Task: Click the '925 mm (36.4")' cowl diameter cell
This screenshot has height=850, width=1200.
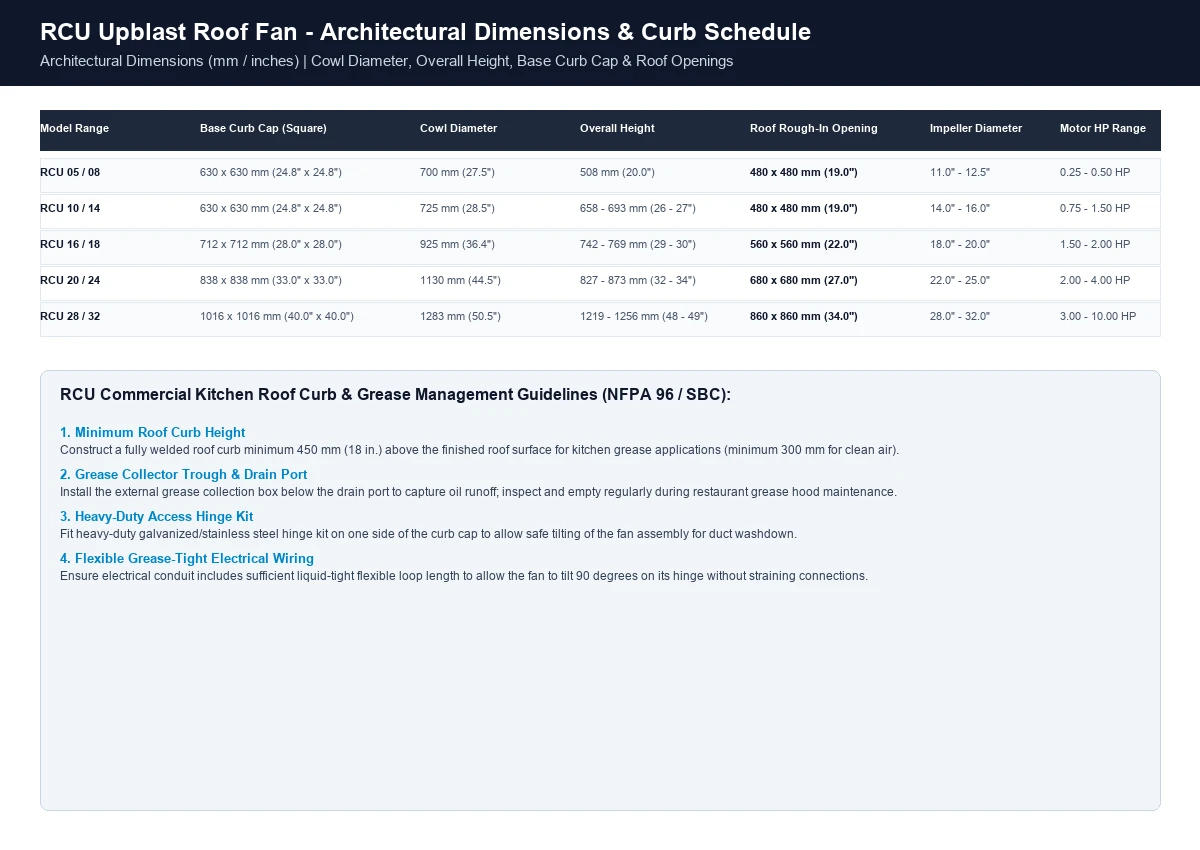Action: pyautogui.click(x=457, y=244)
